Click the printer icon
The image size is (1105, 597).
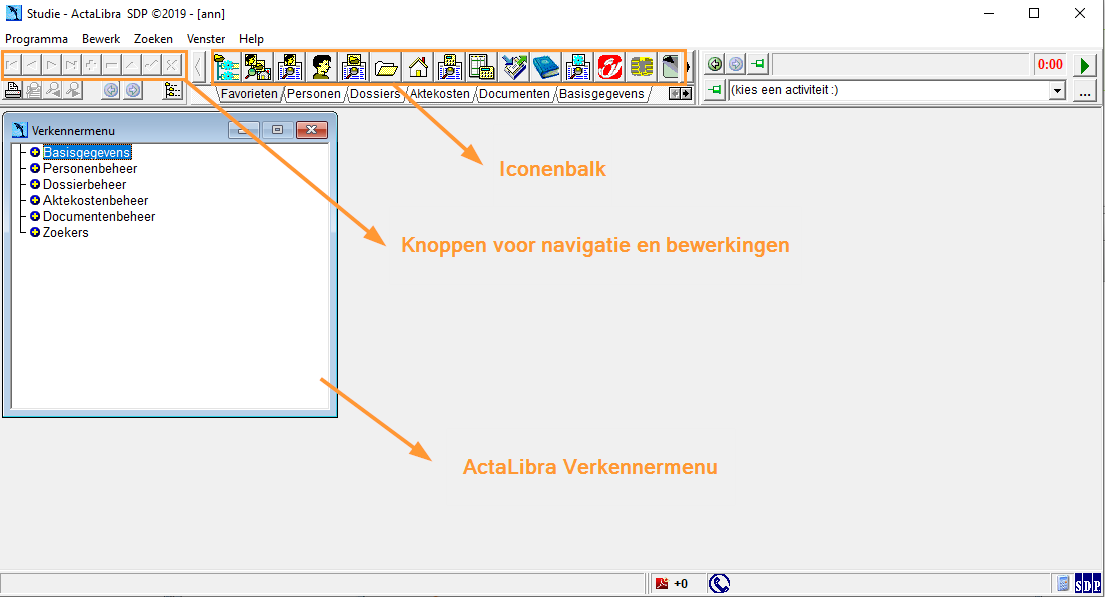[x=13, y=90]
